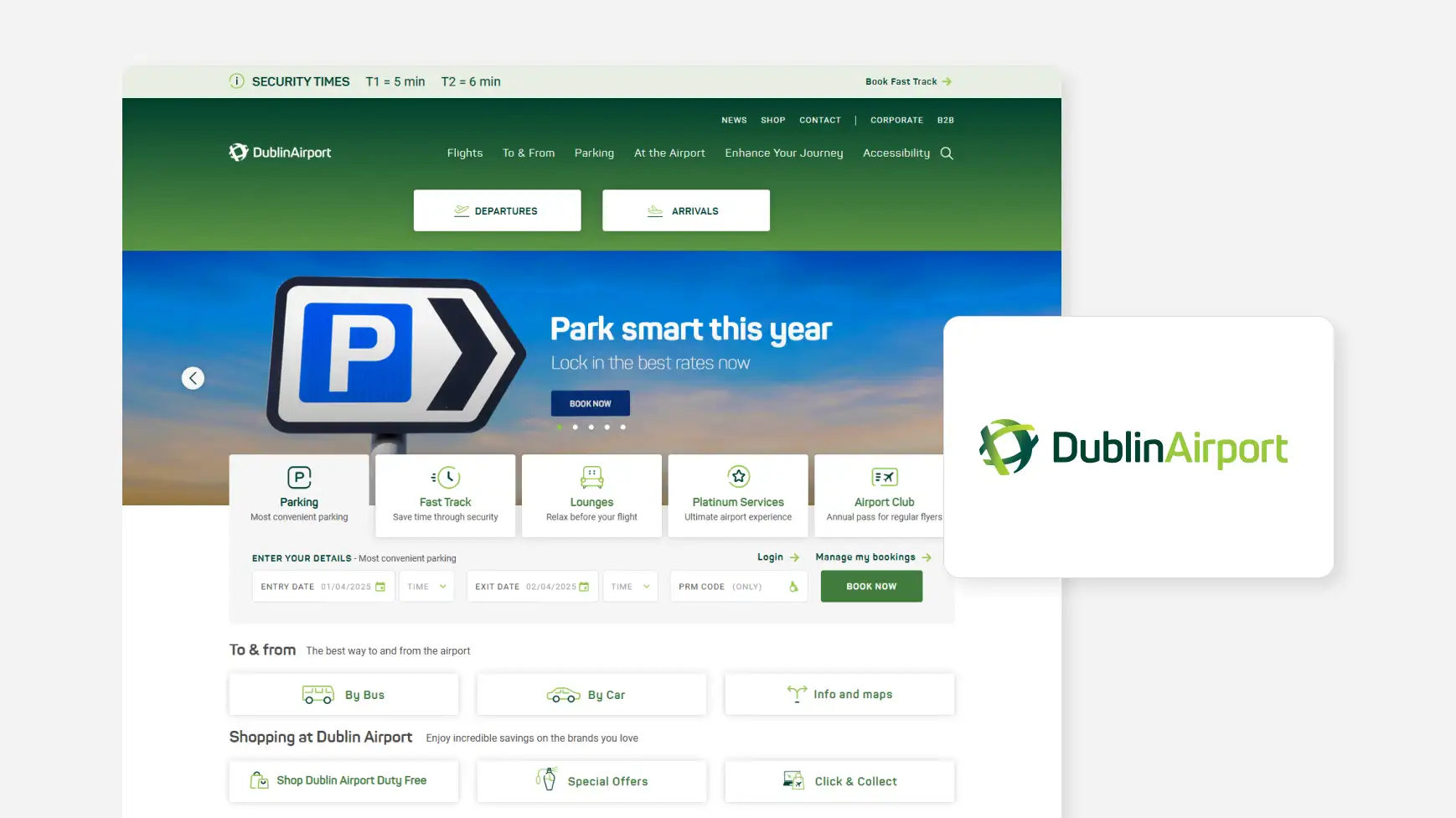Click the B2B link
The image size is (1456, 818).
point(946,121)
